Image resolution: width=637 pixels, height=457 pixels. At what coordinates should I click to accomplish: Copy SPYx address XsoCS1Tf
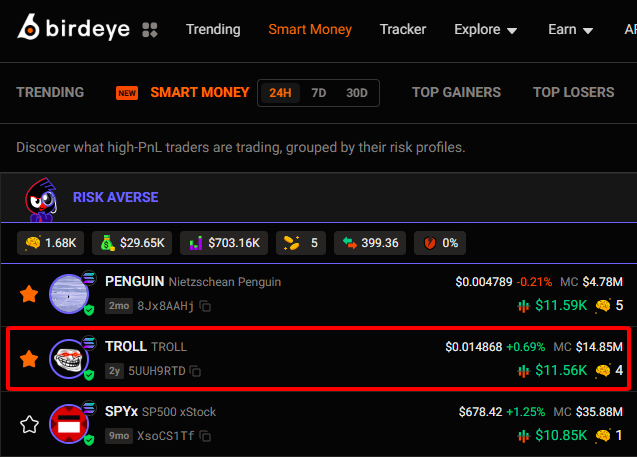205,436
